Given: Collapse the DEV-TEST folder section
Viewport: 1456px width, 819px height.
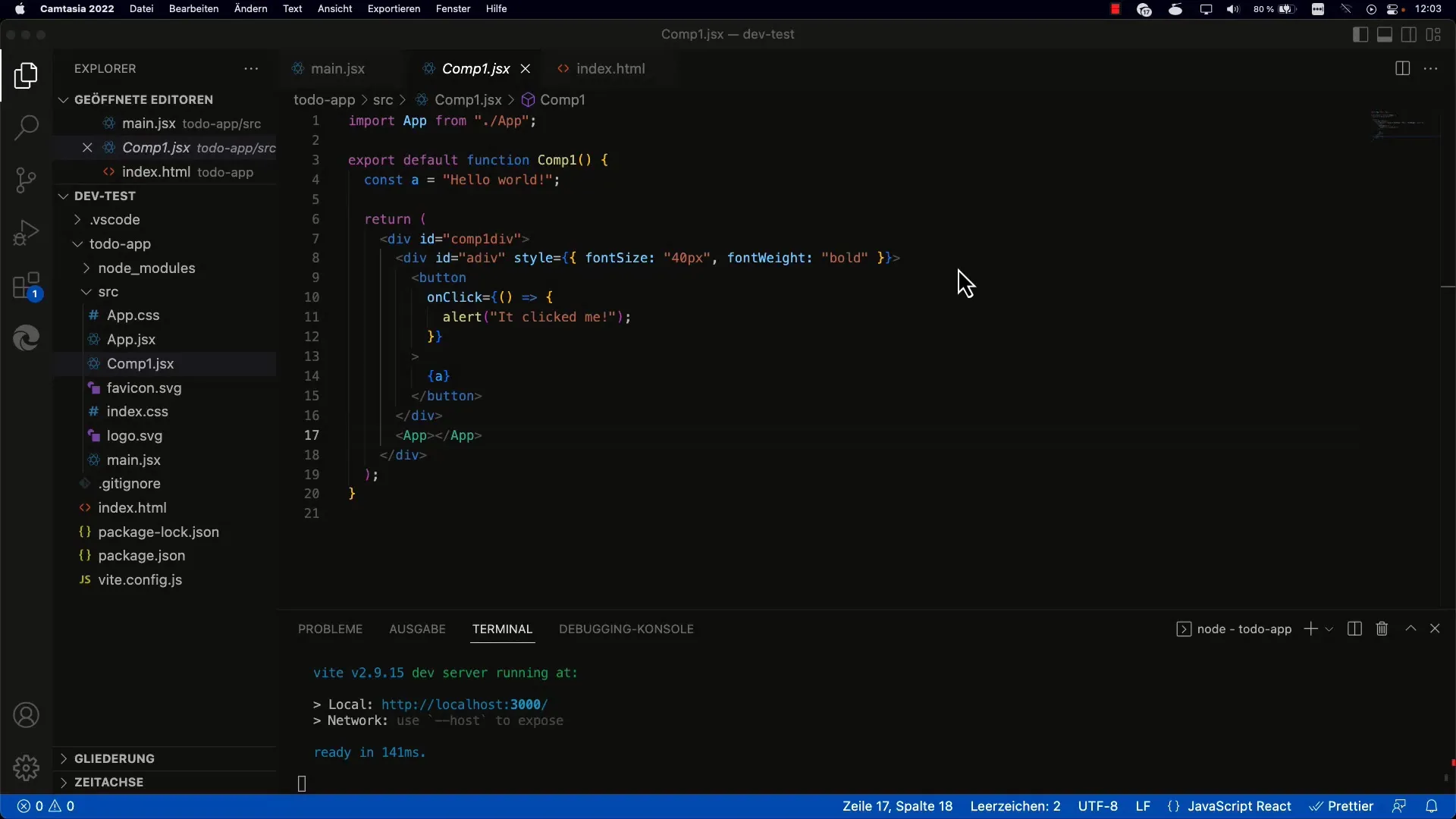Looking at the screenshot, I should [64, 196].
